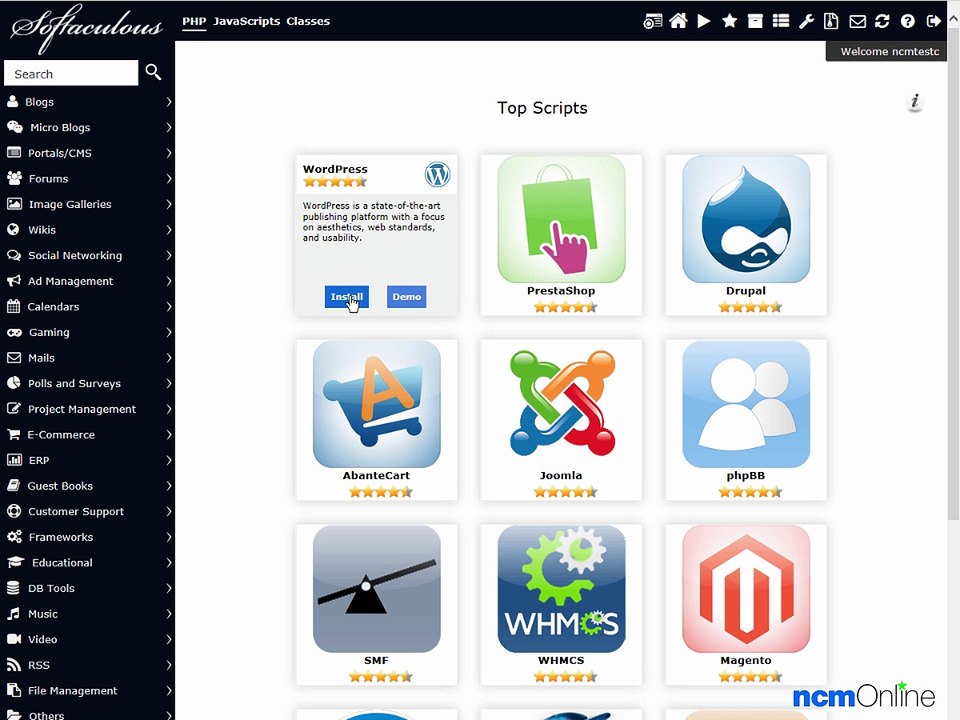Open email settings via envelope icon

click(857, 21)
